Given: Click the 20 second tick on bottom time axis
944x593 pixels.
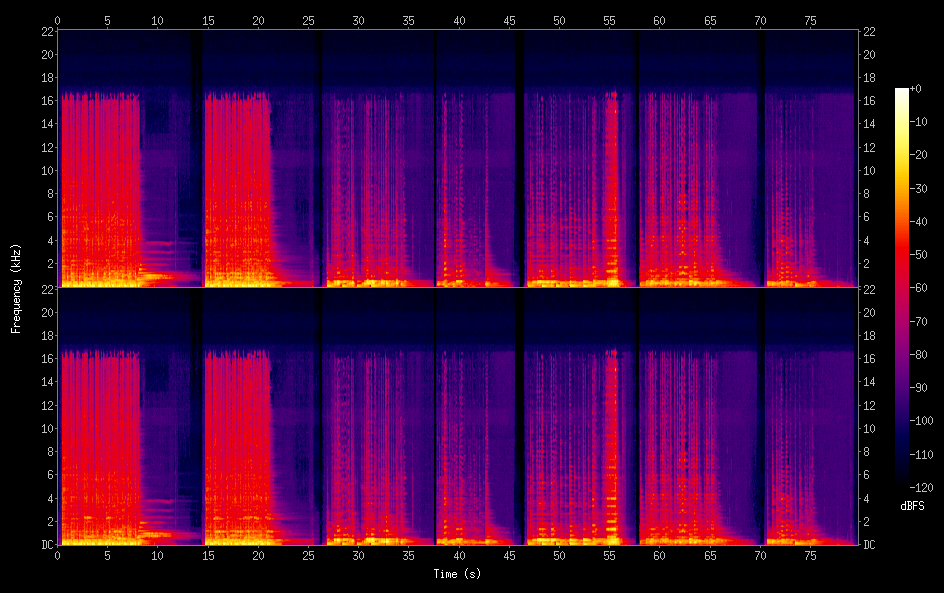Looking at the screenshot, I should [258, 555].
